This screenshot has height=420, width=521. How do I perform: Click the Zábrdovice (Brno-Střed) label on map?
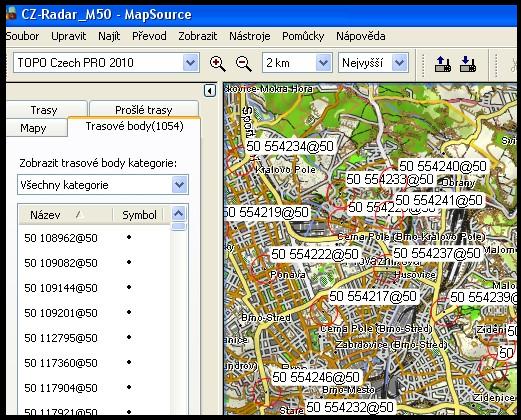pos(391,344)
